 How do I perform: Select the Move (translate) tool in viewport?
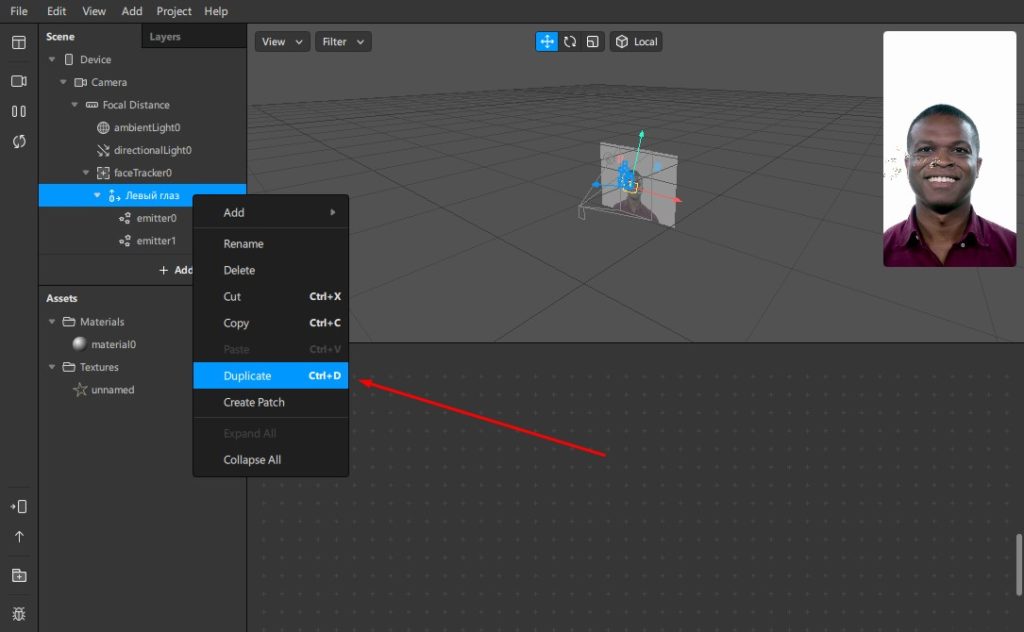[x=547, y=42]
